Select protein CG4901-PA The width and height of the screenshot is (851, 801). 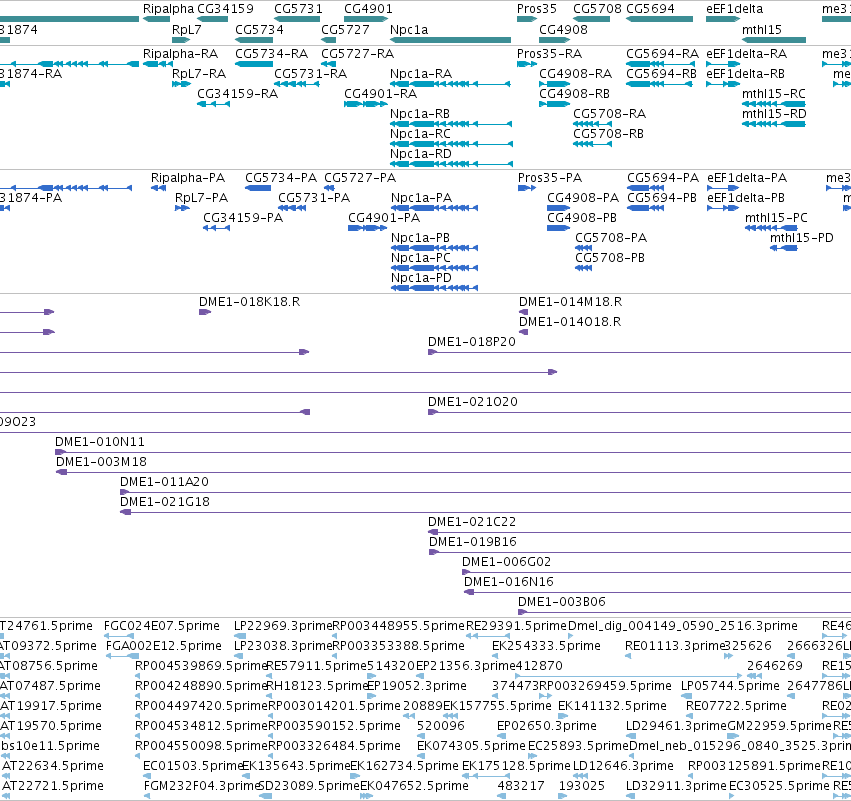tap(384, 218)
